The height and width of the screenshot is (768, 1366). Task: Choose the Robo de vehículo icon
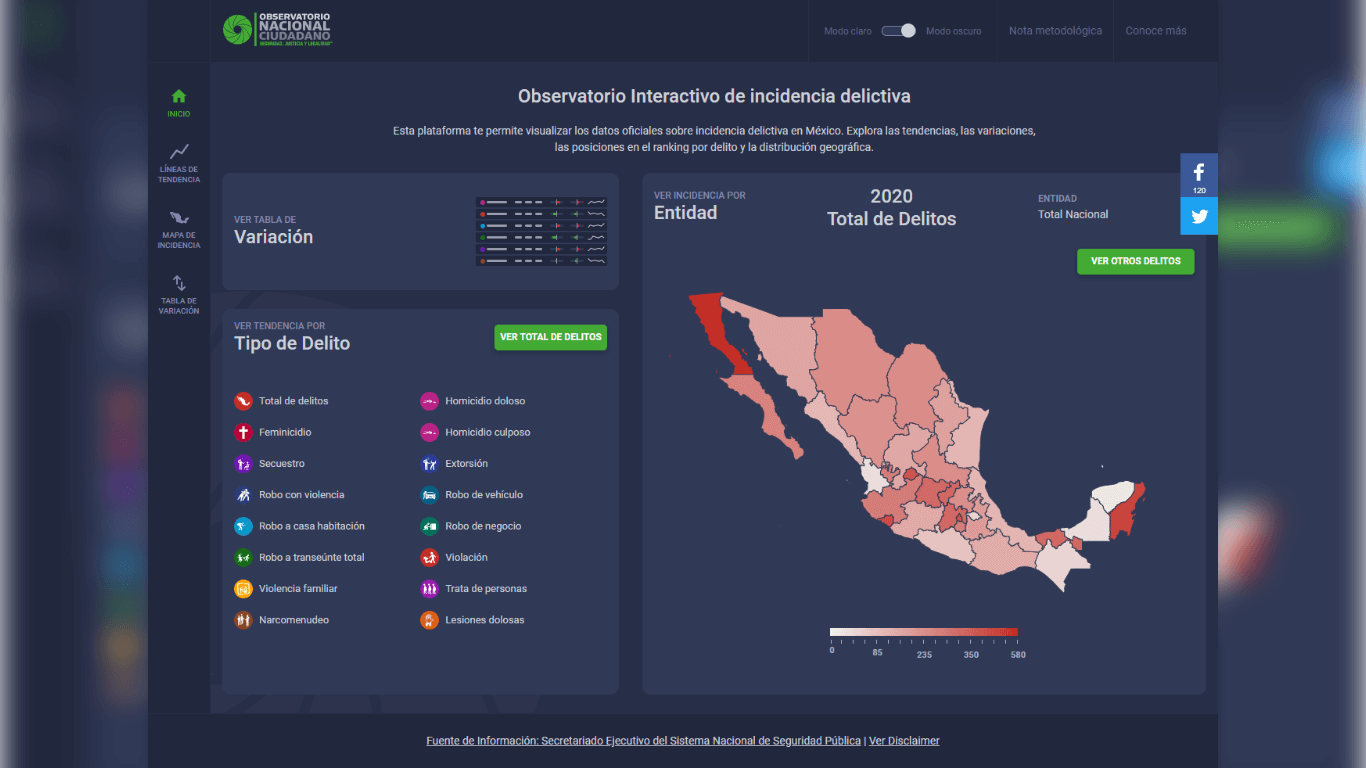(429, 495)
